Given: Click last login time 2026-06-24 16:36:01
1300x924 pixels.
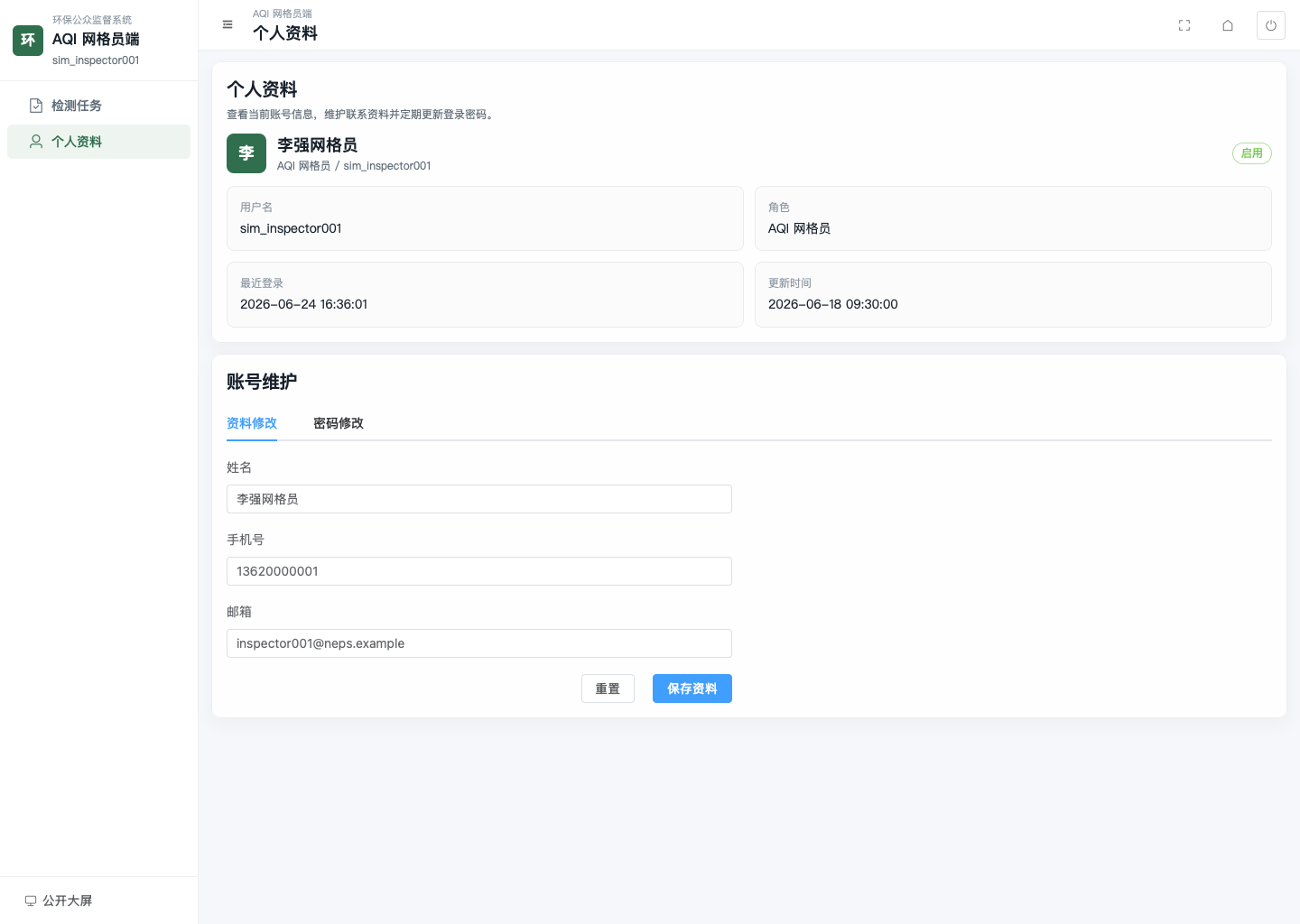Looking at the screenshot, I should click(x=304, y=304).
